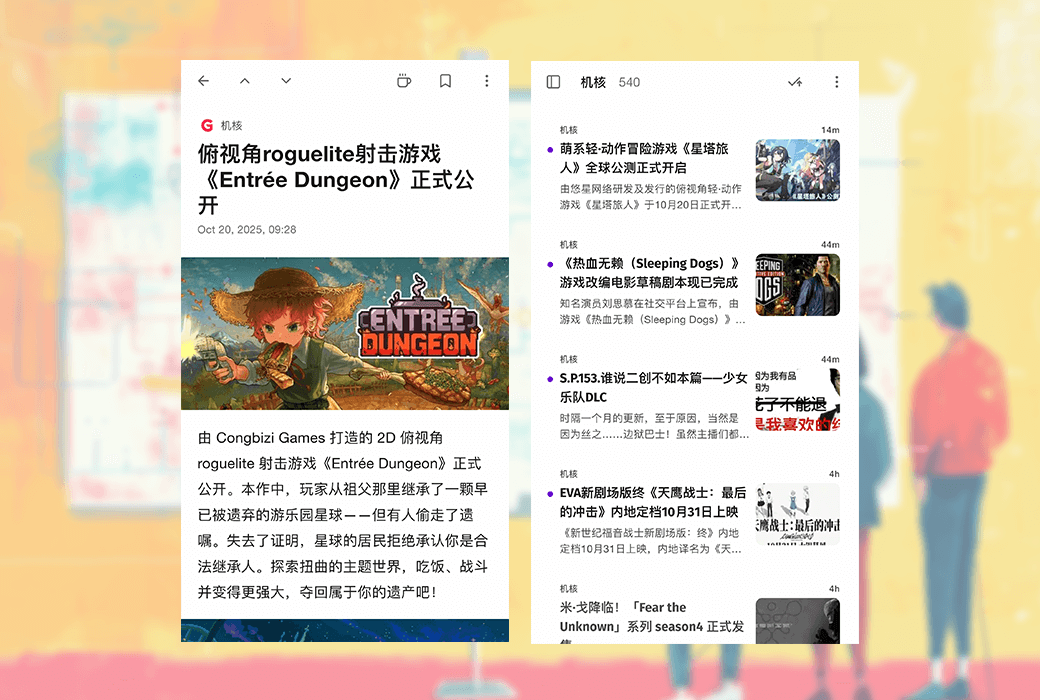
Task: Click the coffee cup reader mode icon
Action: pyautogui.click(x=404, y=81)
